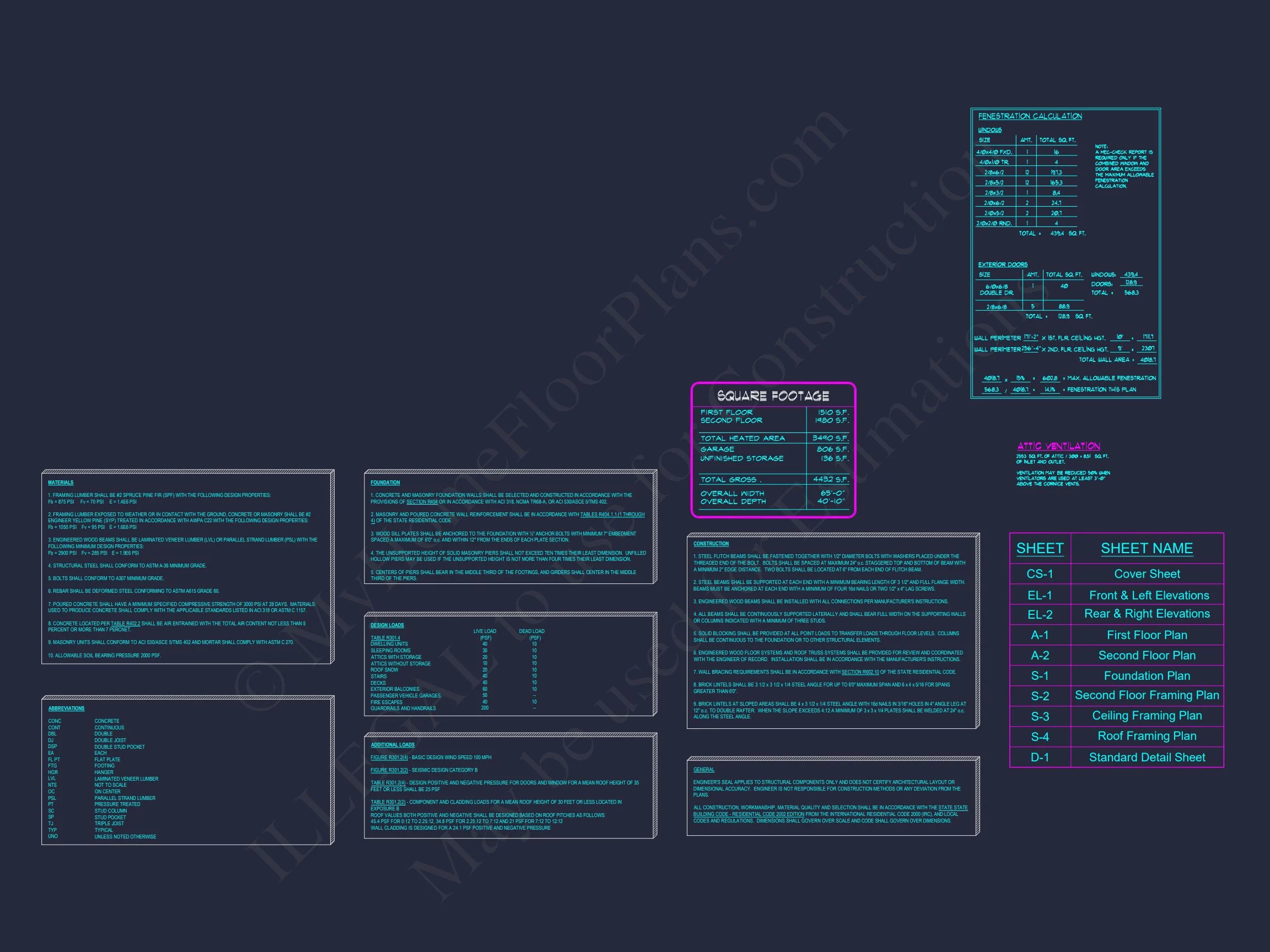Select the Foundation Plan sheet name
1270x952 pixels.
[1147, 675]
